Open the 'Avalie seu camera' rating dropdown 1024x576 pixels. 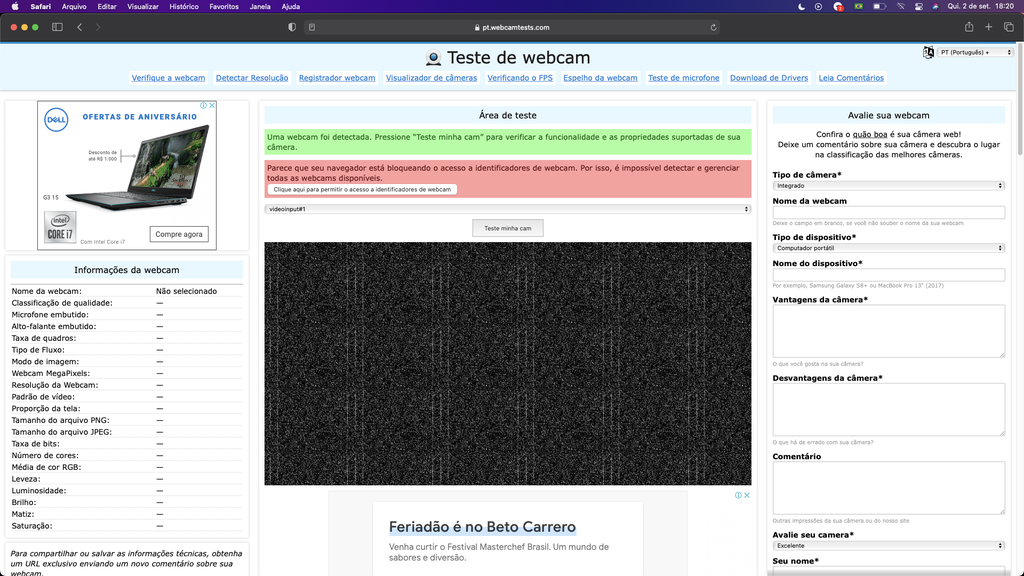(888, 544)
